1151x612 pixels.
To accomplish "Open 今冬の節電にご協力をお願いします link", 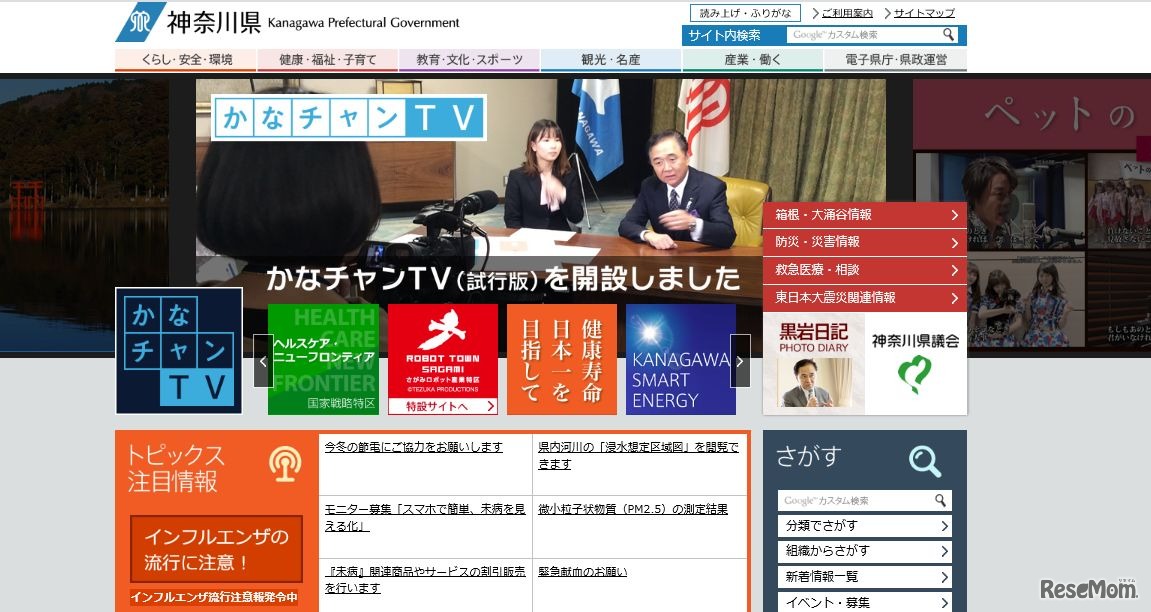I will click(413, 447).
